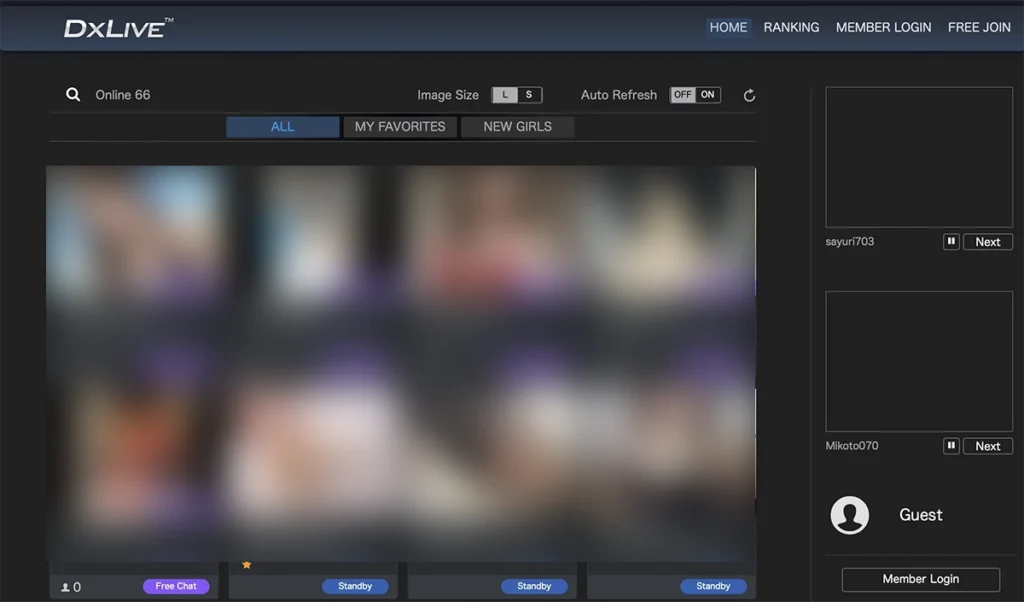Screen dimensions: 1024x602
Task: Click the Guest label
Action: 920,515
